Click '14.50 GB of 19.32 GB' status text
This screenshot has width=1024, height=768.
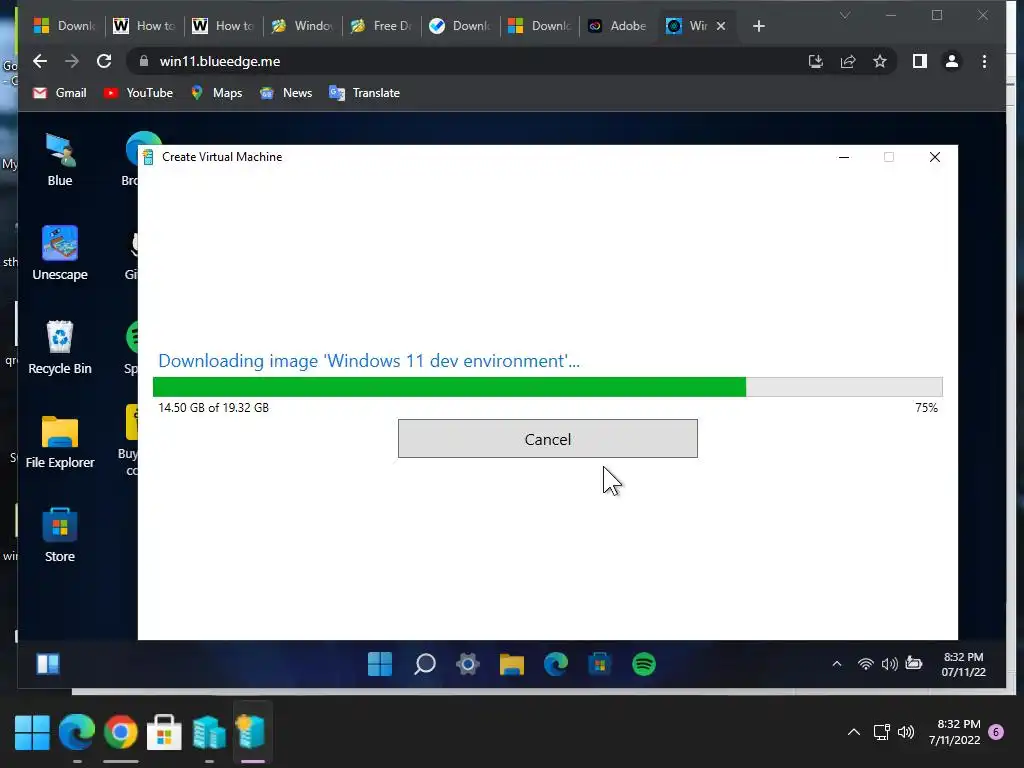[214, 408]
